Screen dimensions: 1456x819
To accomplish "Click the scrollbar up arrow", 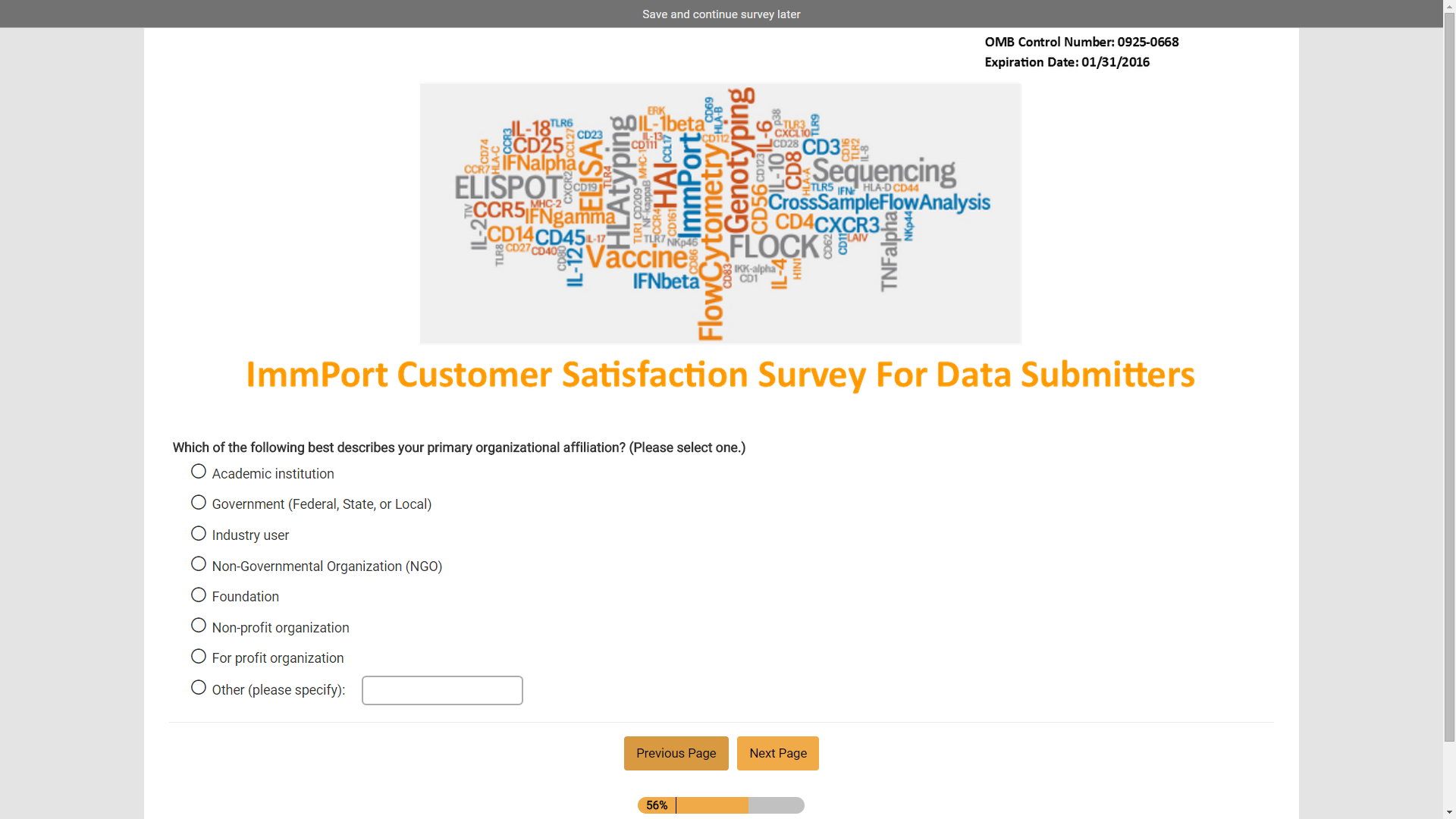I will tap(1449, 5).
